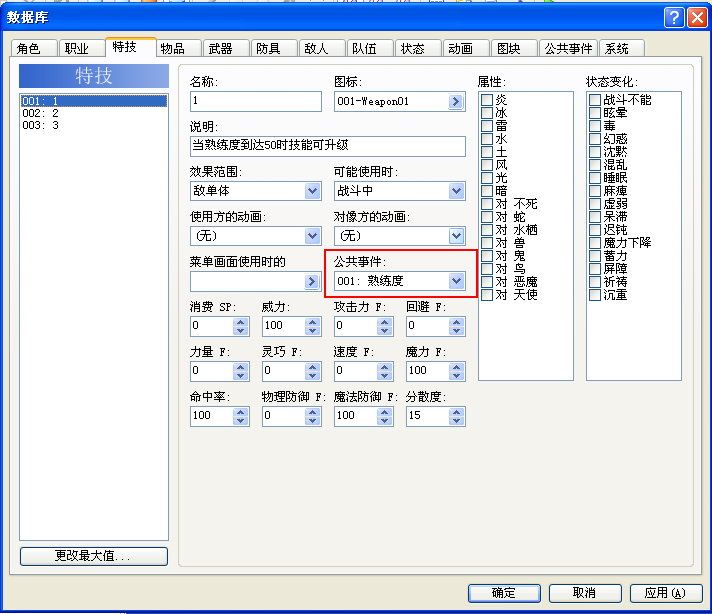Increase the 物理防御 F value
This screenshot has height=614, width=712.
[312, 412]
